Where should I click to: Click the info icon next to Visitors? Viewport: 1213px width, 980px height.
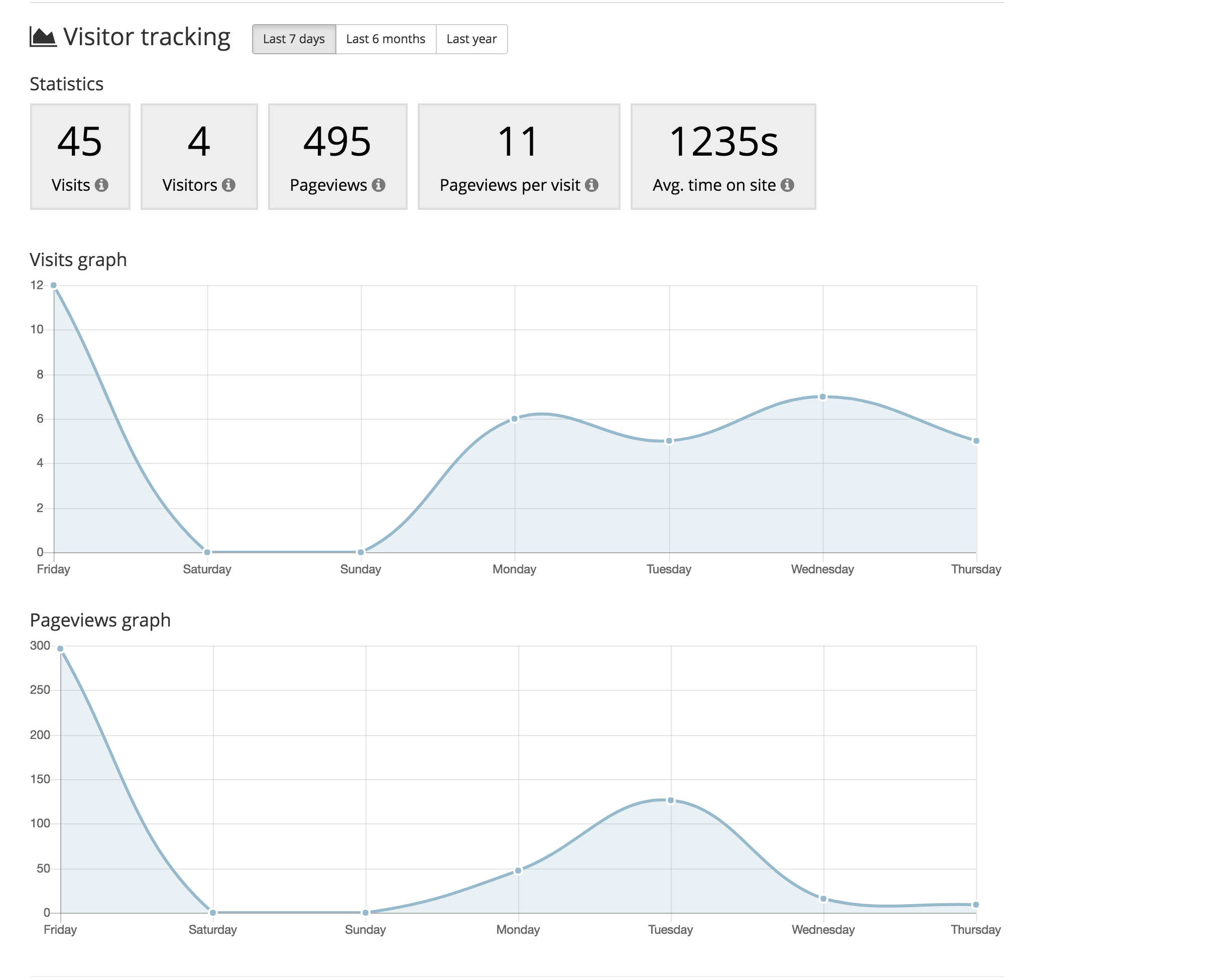coord(228,185)
